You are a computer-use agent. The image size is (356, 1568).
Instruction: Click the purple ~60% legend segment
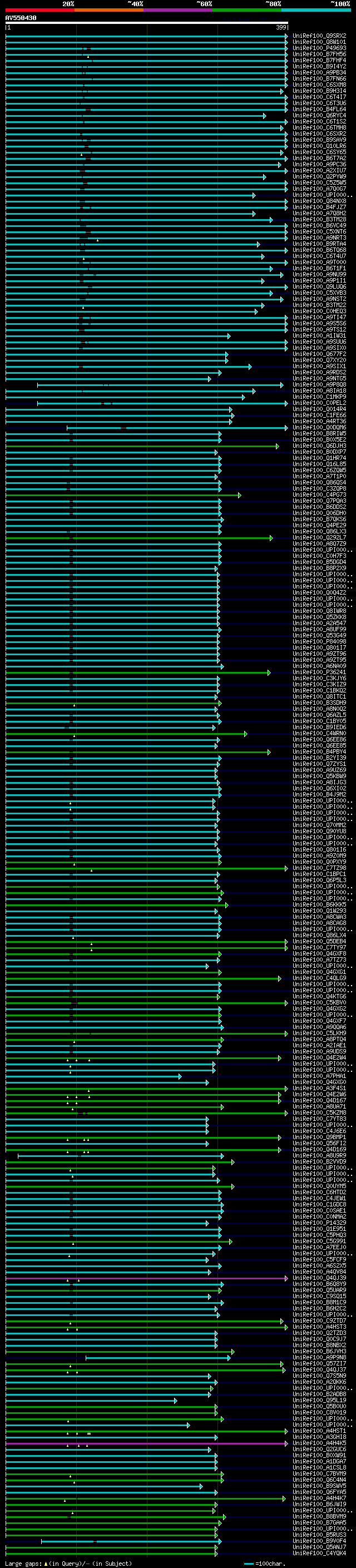coord(177,10)
